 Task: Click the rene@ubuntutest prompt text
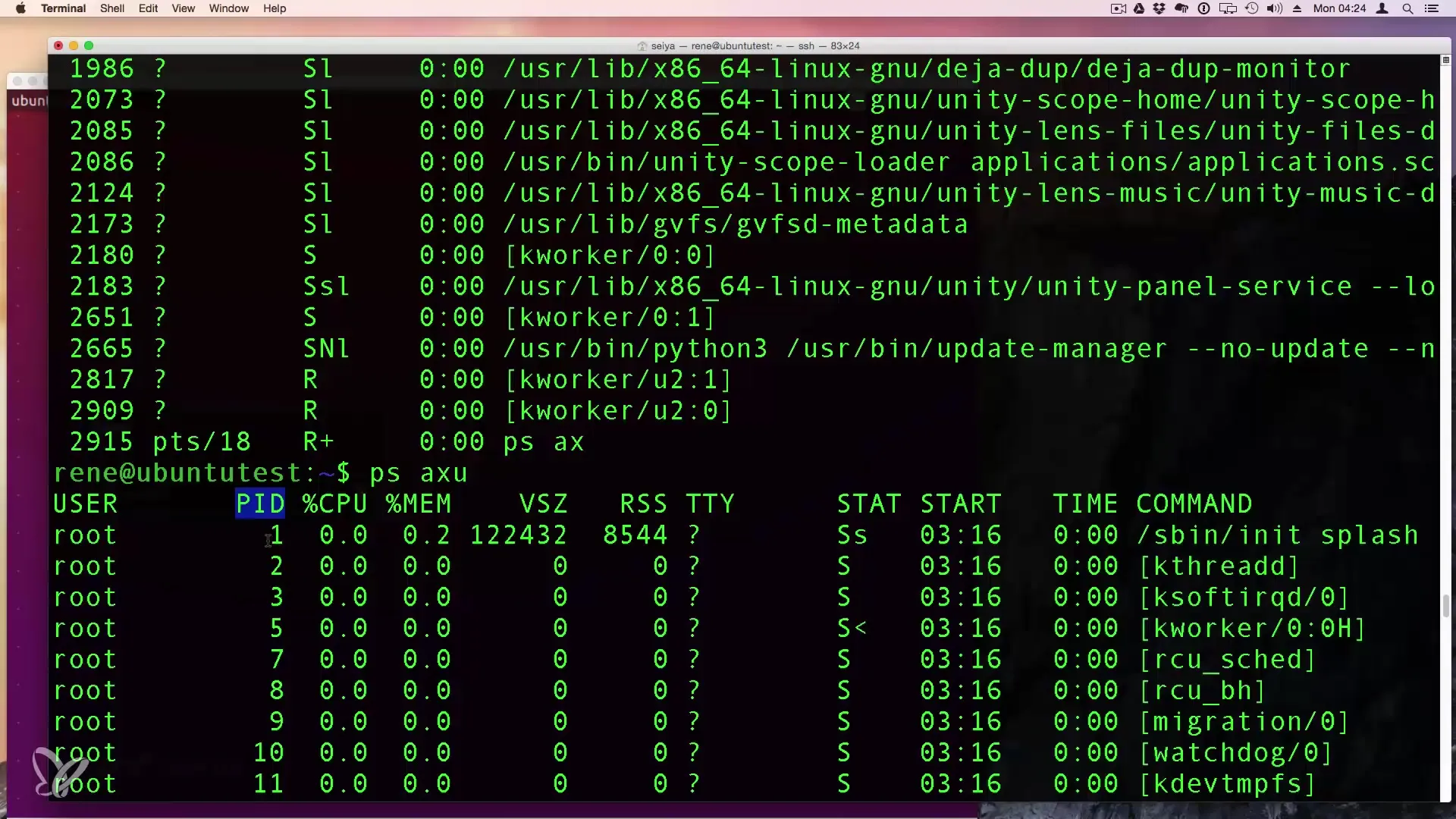(x=179, y=472)
